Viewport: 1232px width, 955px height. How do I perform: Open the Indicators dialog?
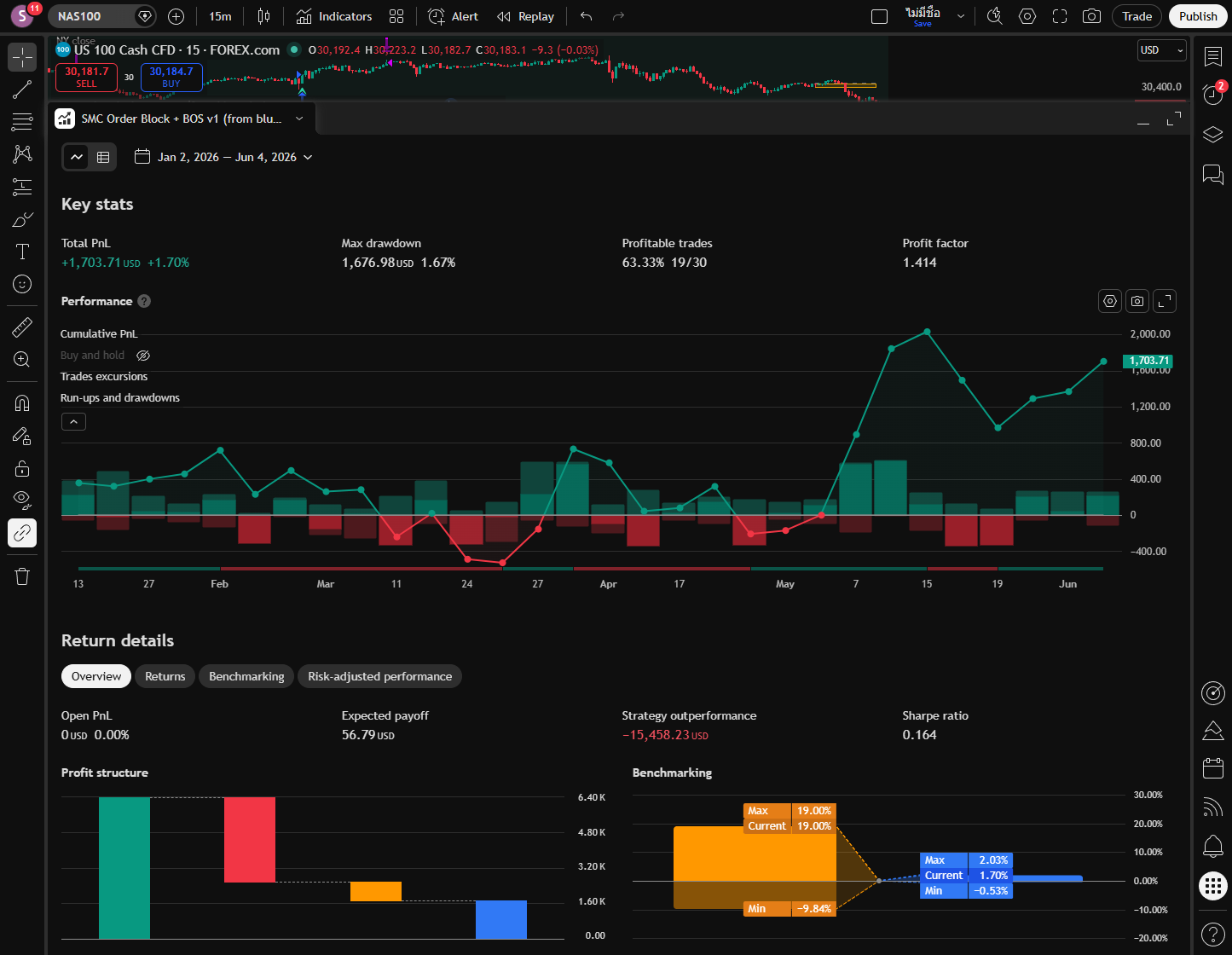(x=334, y=16)
